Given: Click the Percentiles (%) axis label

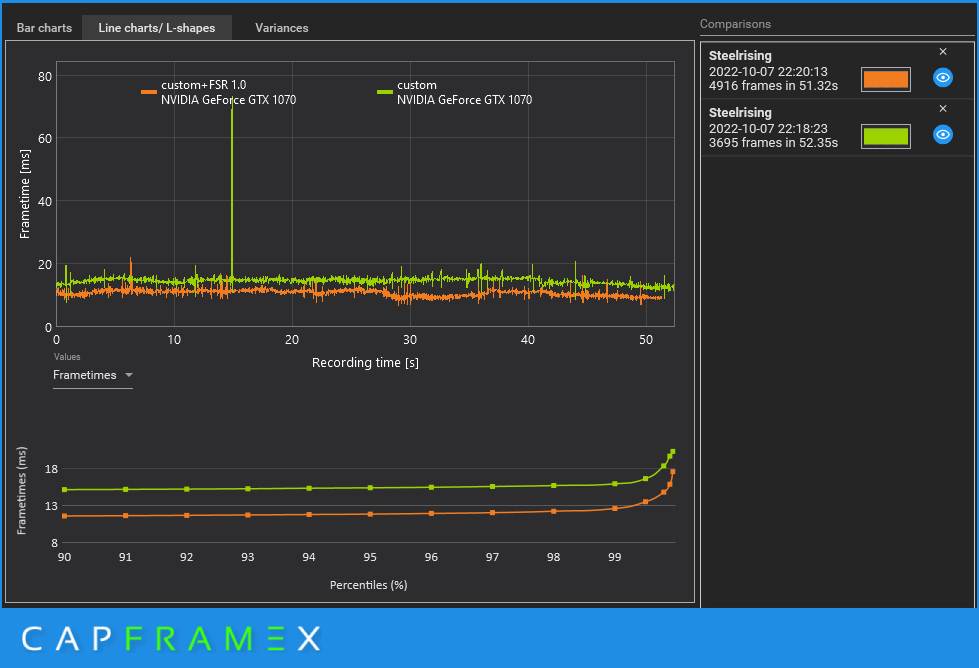Looking at the screenshot, I should pyautogui.click(x=368, y=585).
